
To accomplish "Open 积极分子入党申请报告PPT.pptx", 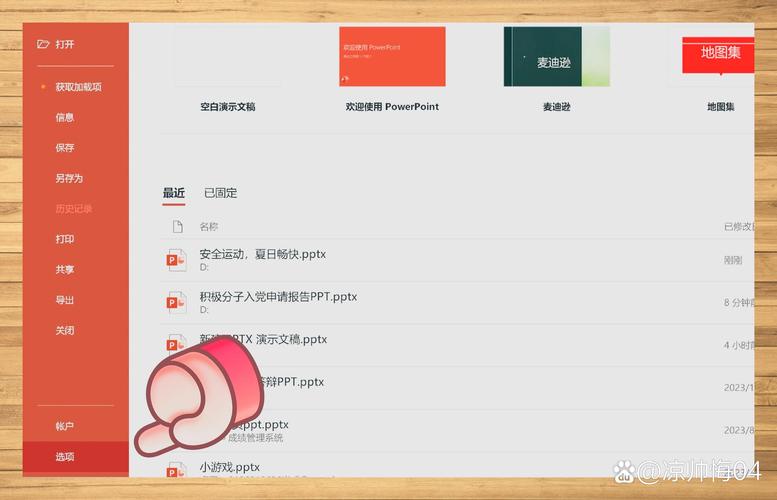I will click(x=457, y=303).
